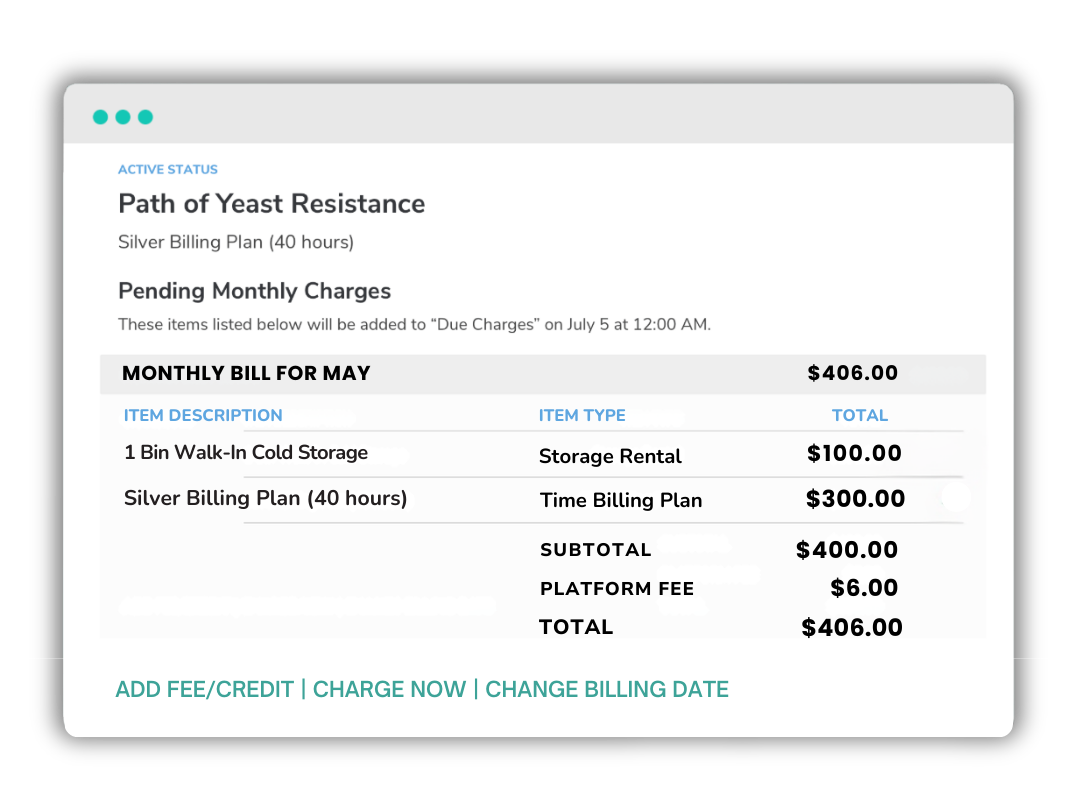The image size is (1080, 800).
Task: Expand the MONTHLY BILL FOR MAY row
Action: (246, 373)
